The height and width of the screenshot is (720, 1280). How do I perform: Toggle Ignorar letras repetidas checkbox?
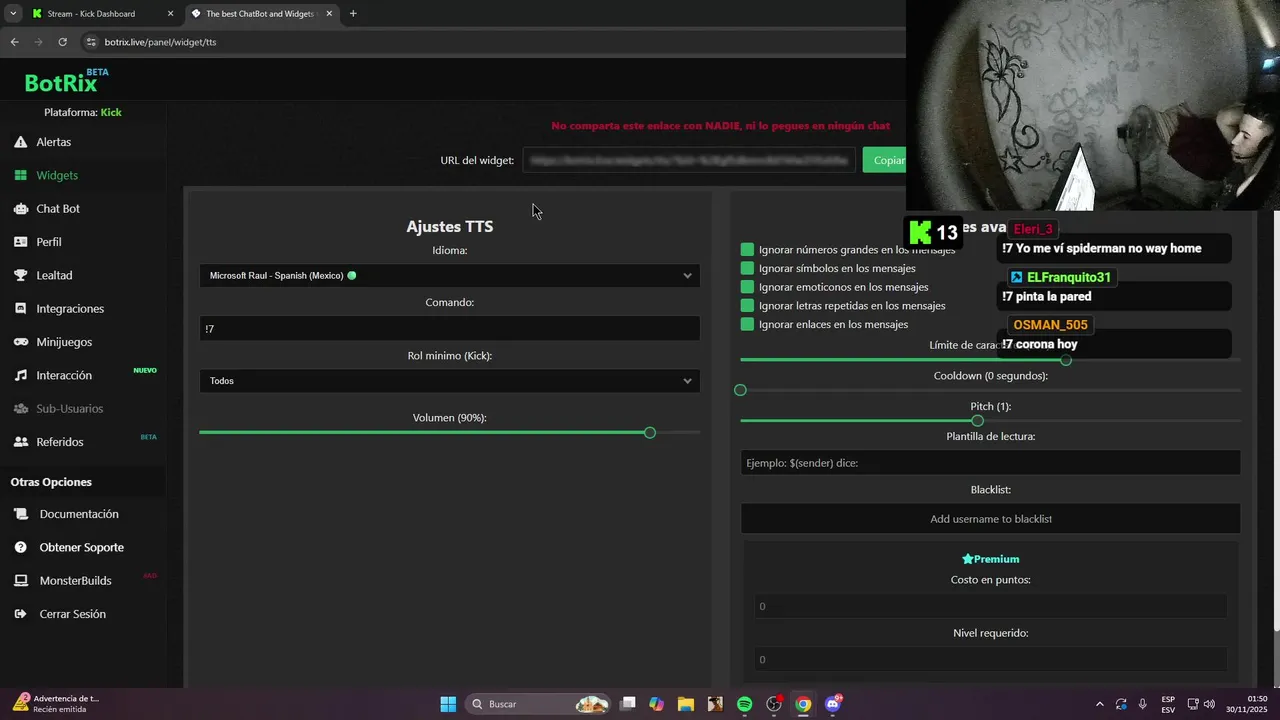[x=747, y=306]
